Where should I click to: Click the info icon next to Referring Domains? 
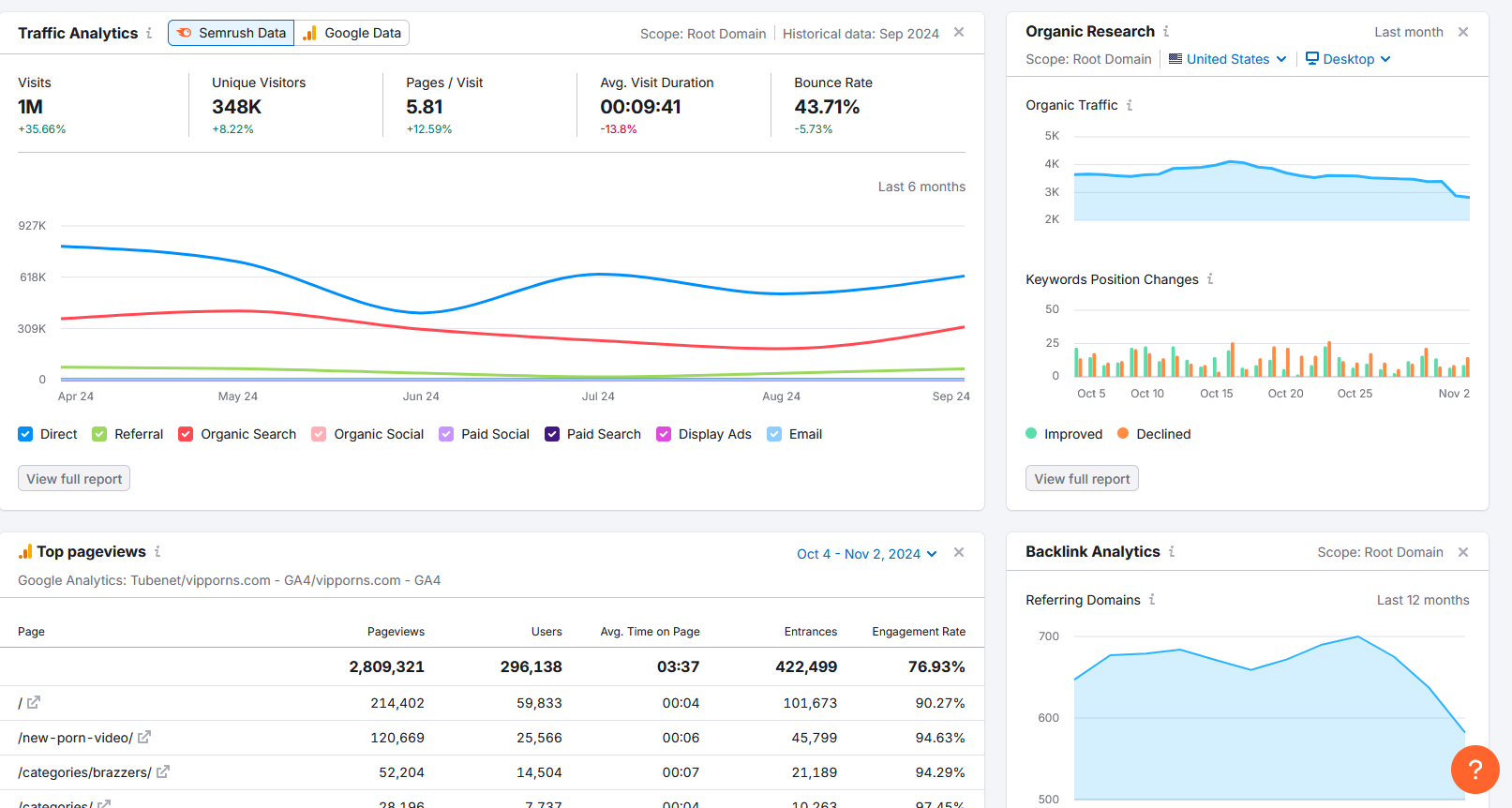click(x=1152, y=599)
